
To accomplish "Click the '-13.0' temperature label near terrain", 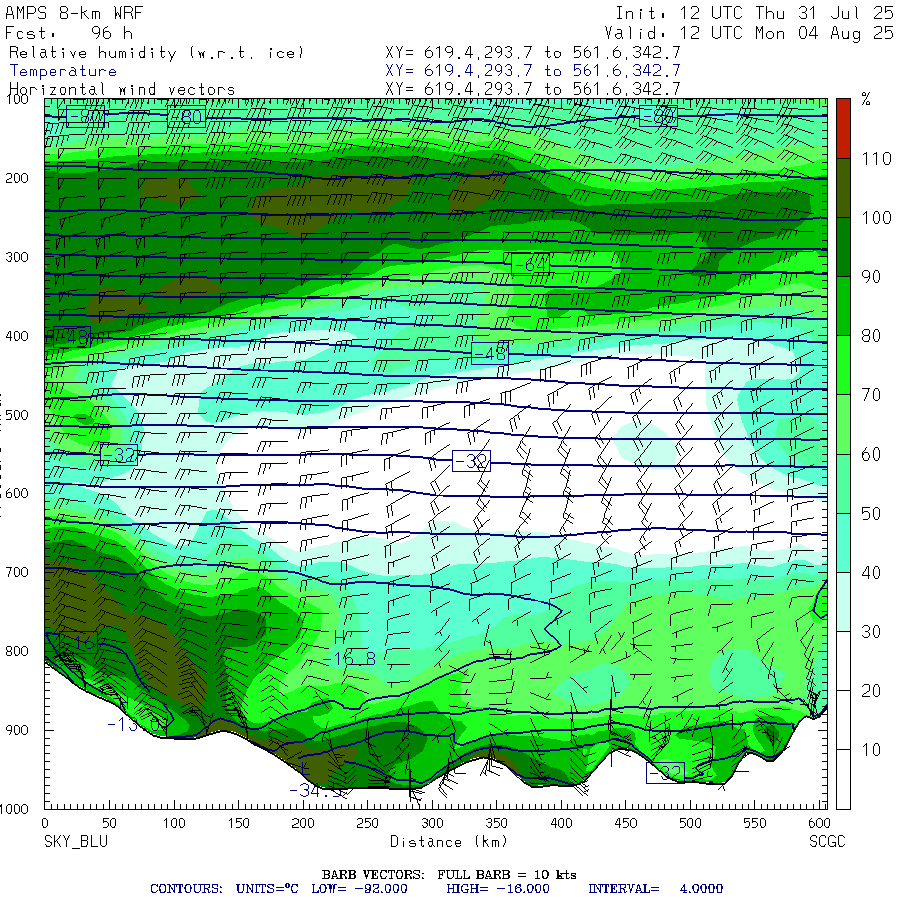I will point(134,724).
